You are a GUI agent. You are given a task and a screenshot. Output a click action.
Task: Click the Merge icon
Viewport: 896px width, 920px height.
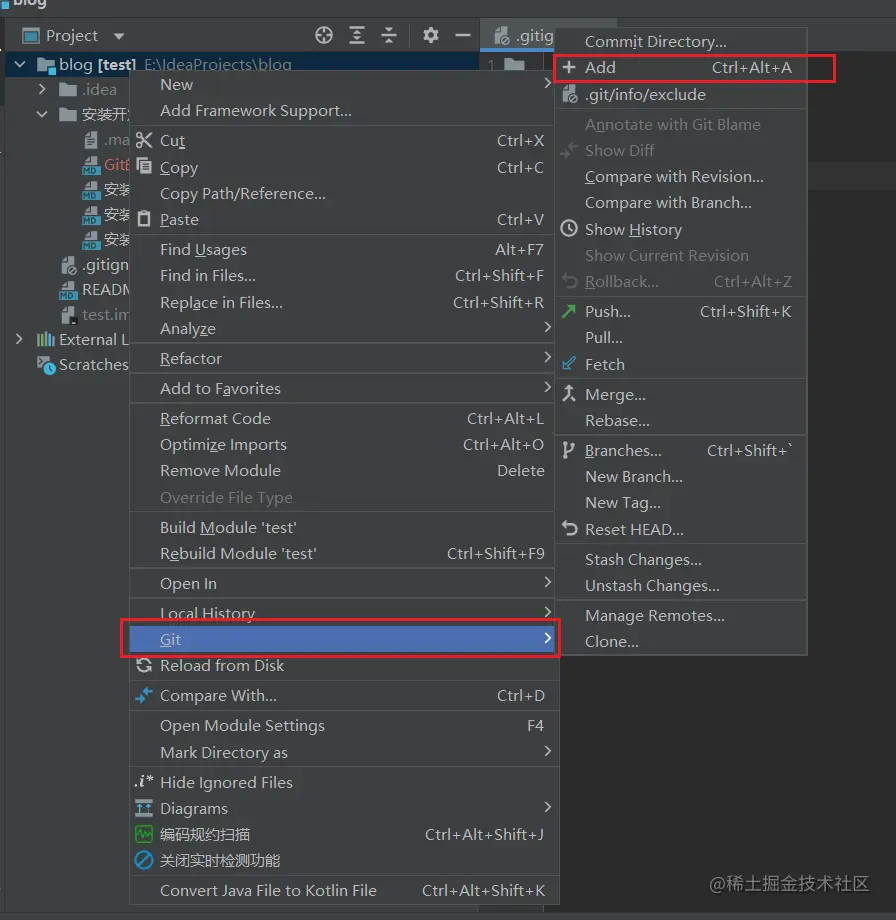pos(569,393)
